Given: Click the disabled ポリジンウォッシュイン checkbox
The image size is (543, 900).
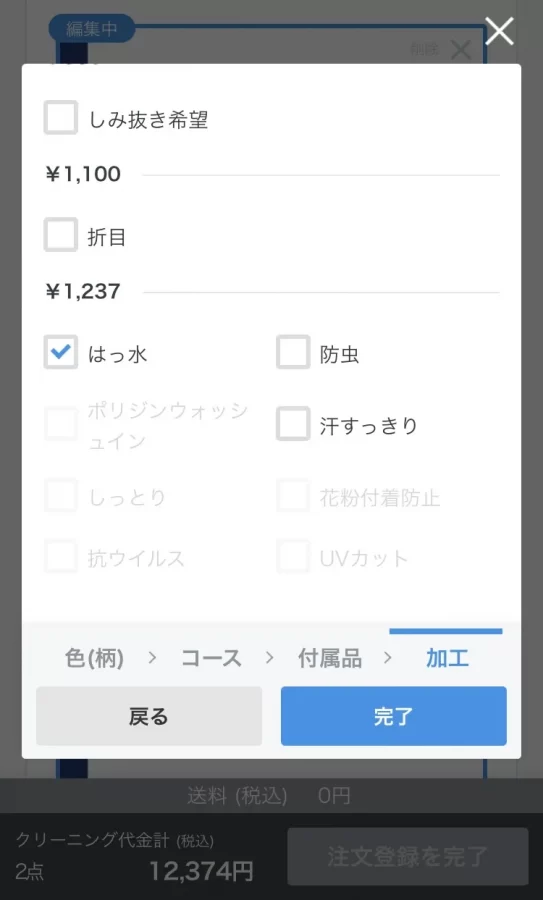Looking at the screenshot, I should [x=60, y=424].
